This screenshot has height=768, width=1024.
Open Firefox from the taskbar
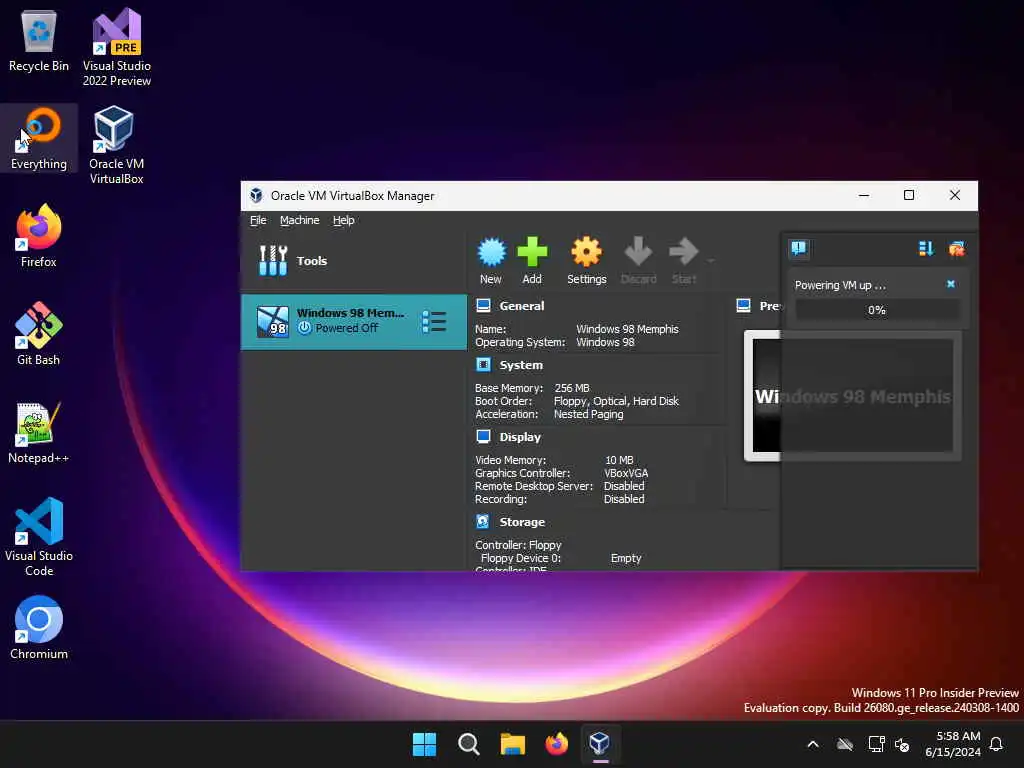pyautogui.click(x=557, y=744)
